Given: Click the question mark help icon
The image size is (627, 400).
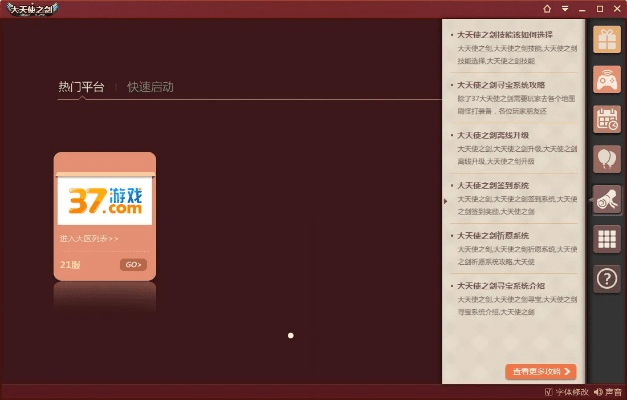Looking at the screenshot, I should point(607,279).
